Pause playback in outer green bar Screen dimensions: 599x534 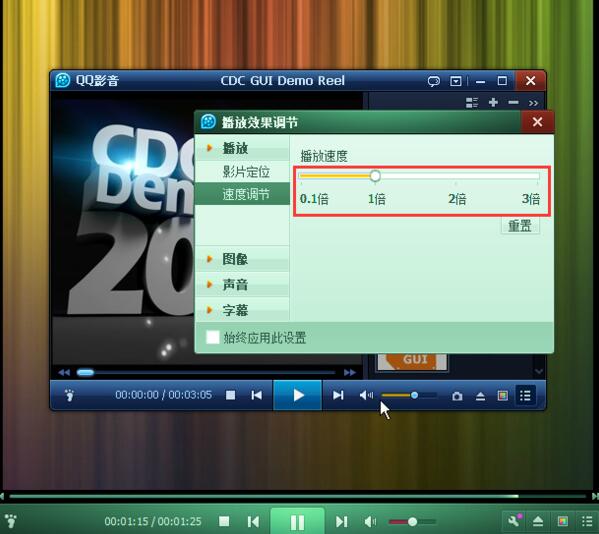tap(297, 521)
